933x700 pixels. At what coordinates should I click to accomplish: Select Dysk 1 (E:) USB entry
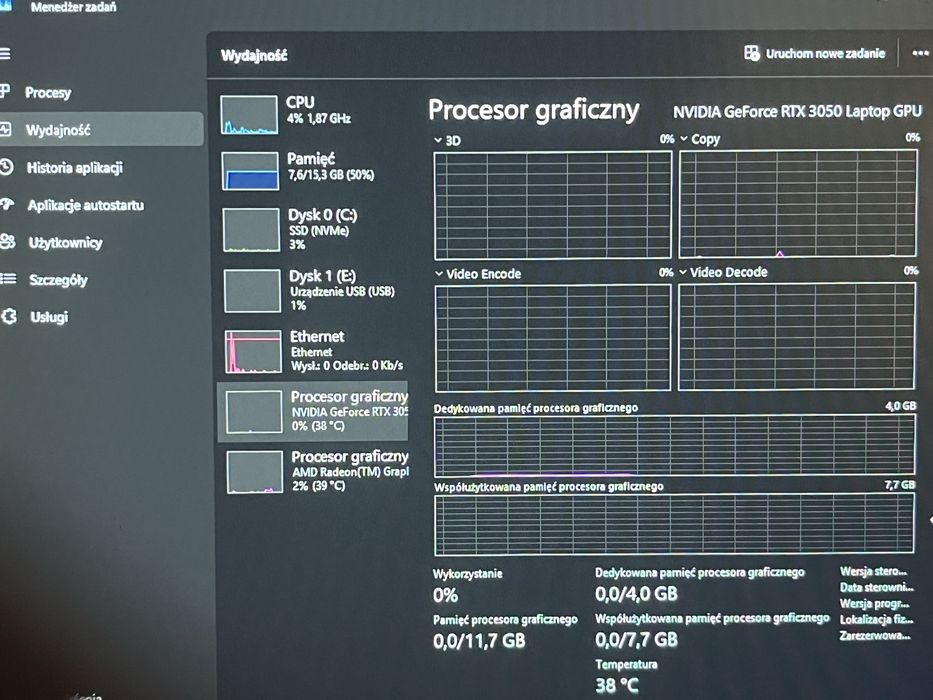pyautogui.click(x=312, y=290)
